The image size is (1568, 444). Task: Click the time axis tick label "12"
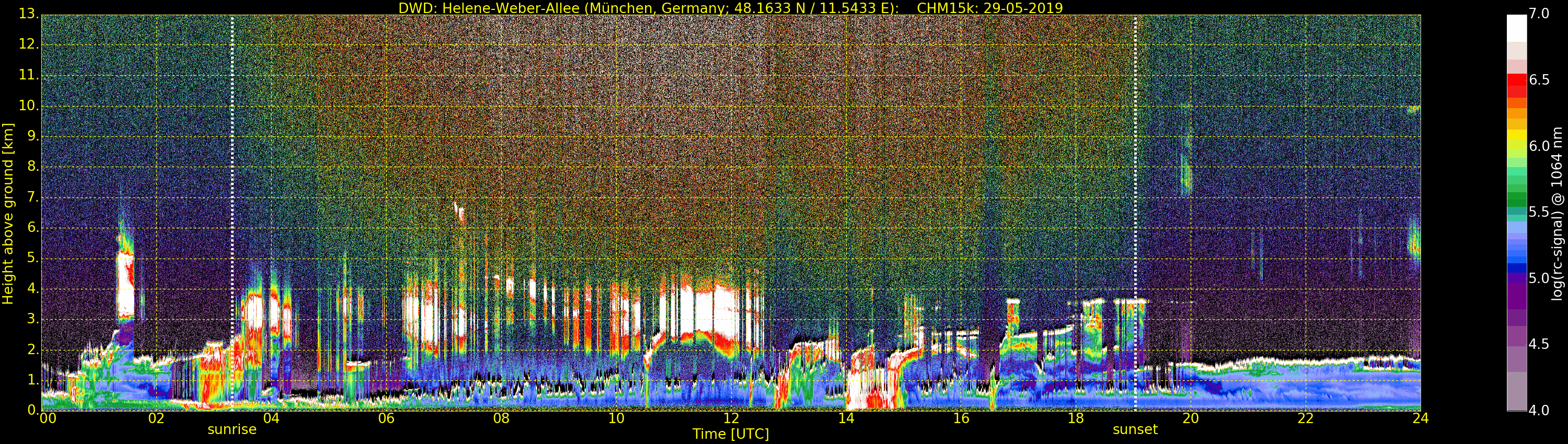[x=731, y=418]
